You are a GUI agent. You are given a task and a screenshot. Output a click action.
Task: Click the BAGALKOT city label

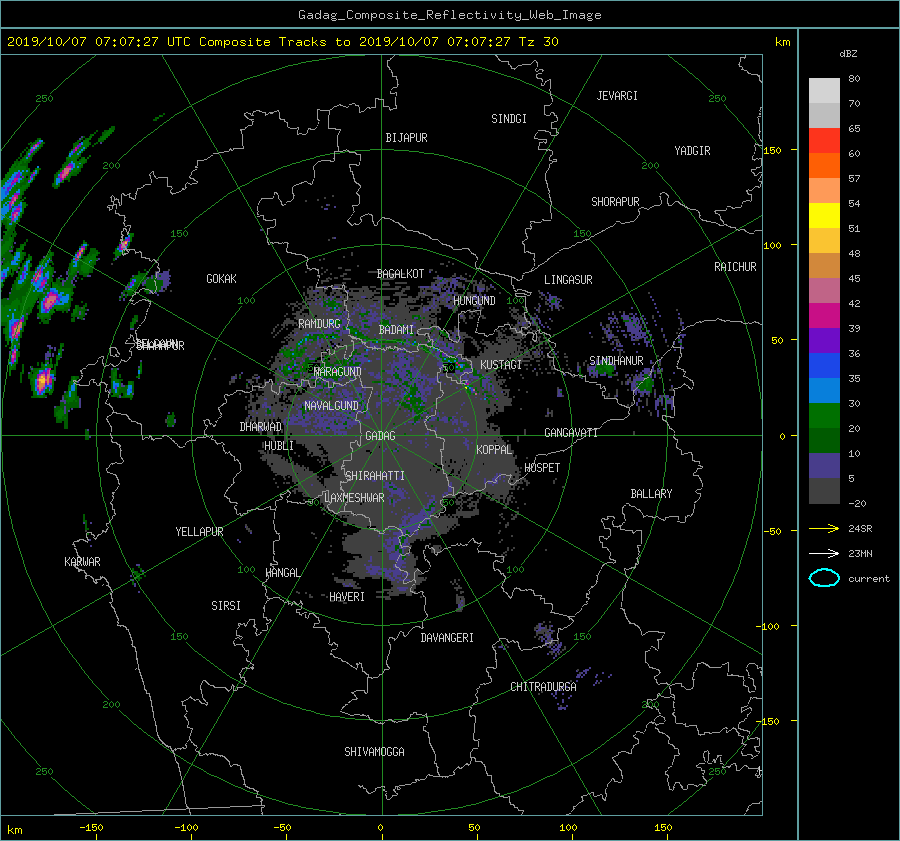(x=400, y=274)
